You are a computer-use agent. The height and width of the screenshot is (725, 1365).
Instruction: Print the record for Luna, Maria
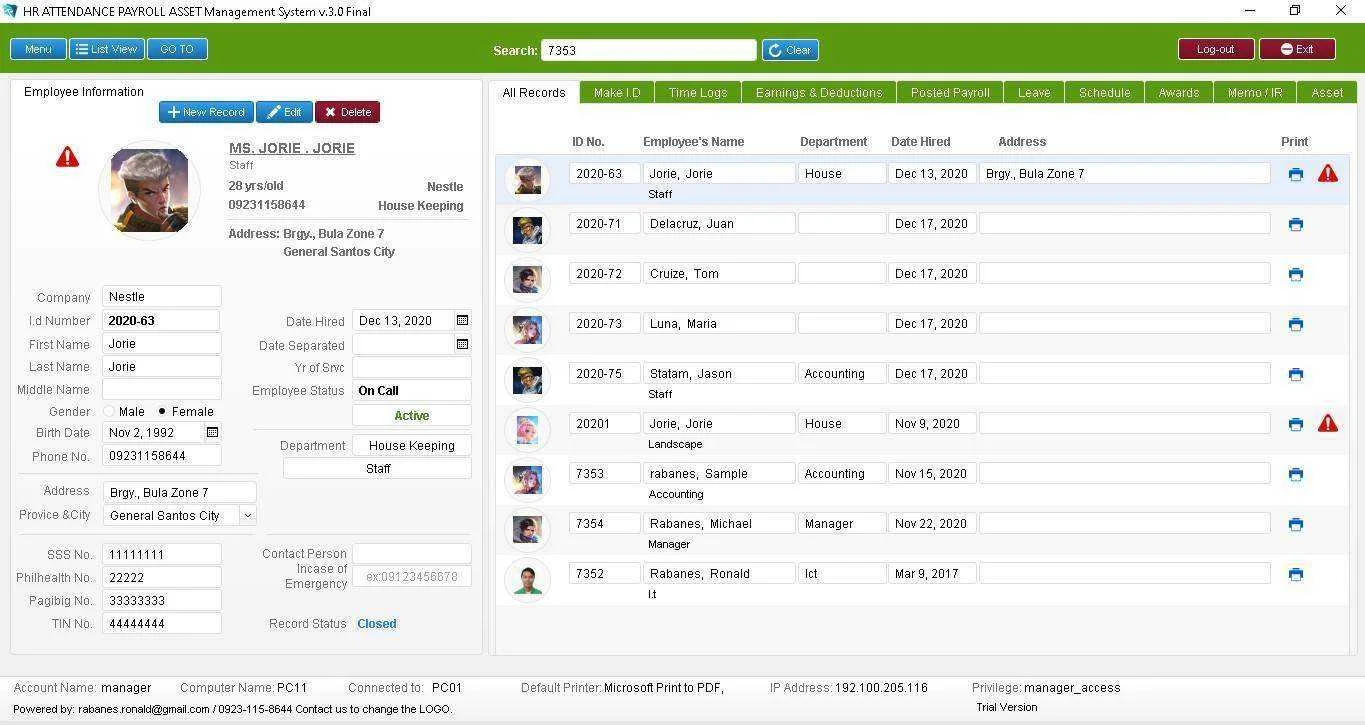pos(1295,324)
